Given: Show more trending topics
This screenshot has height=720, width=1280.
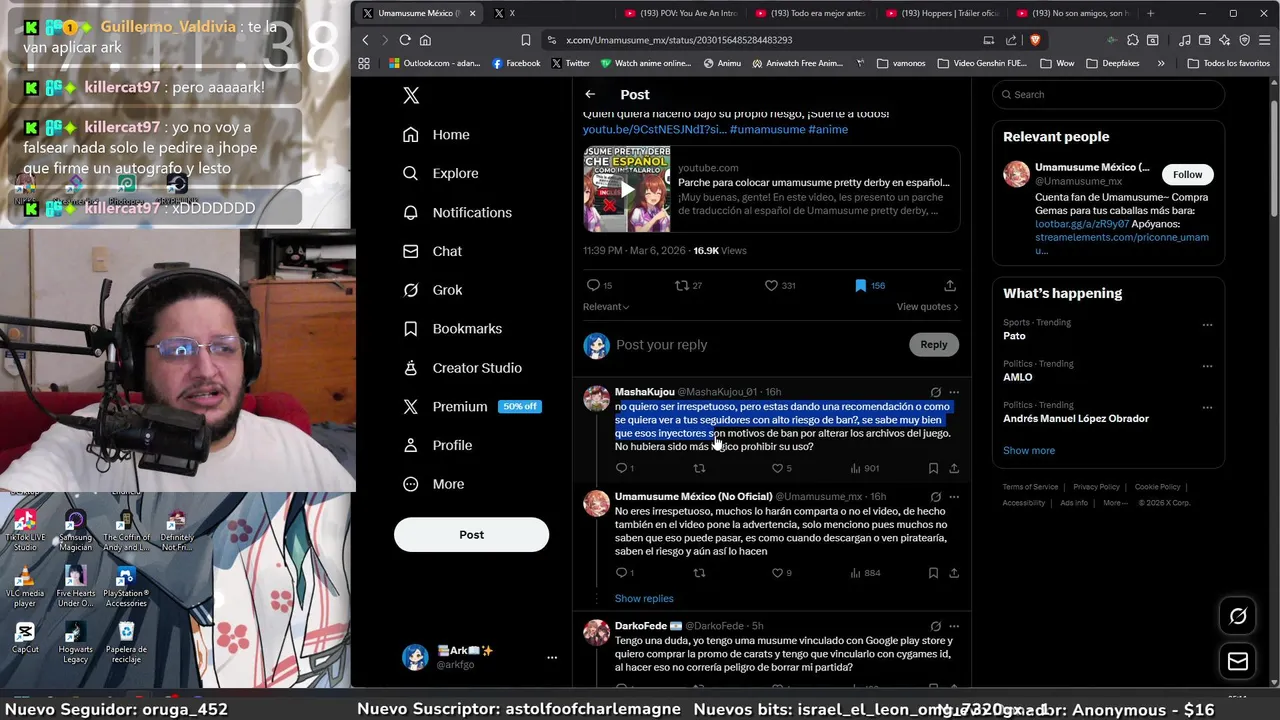Looking at the screenshot, I should pyautogui.click(x=1029, y=450).
